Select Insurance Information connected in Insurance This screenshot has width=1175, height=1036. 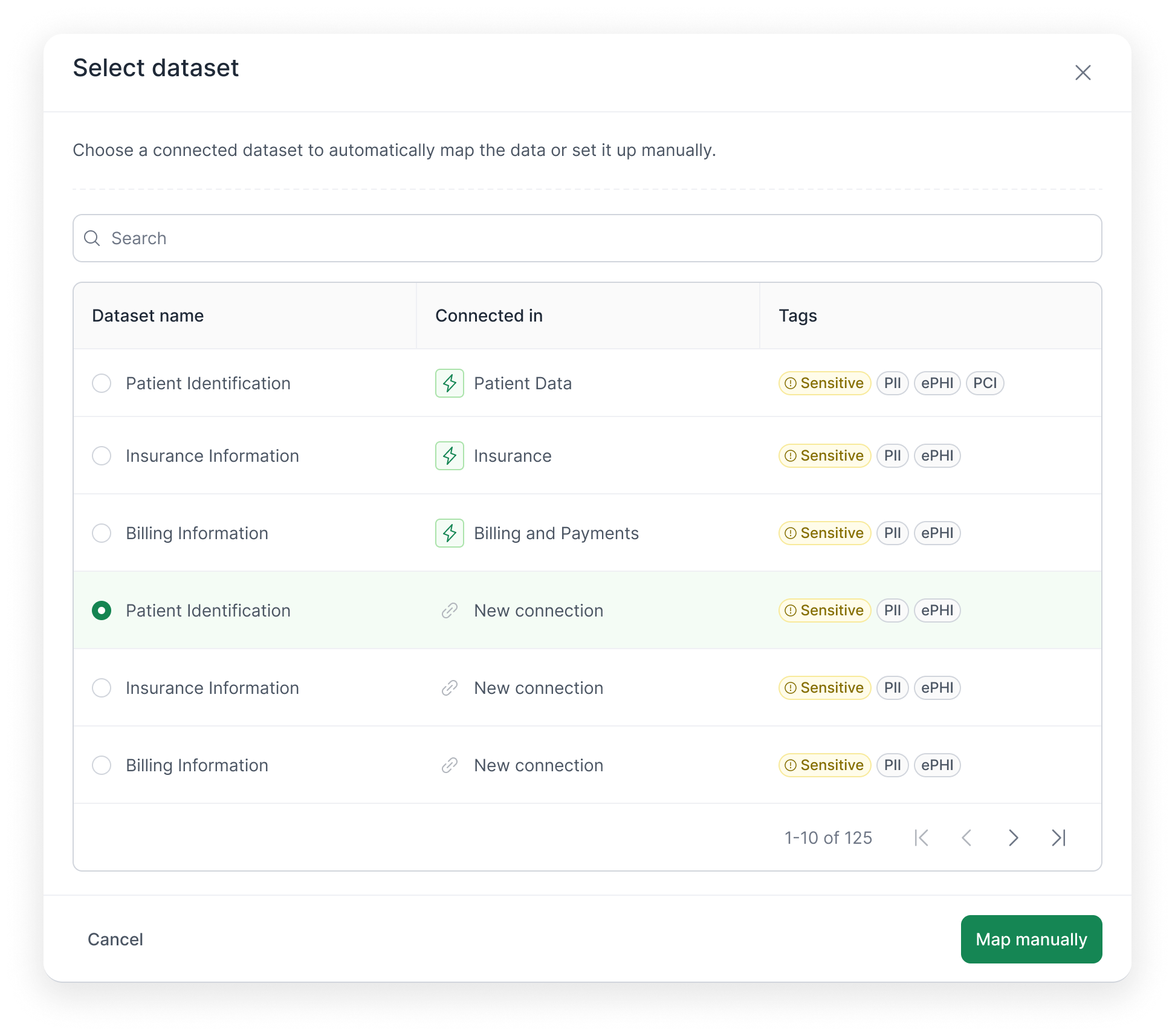click(x=102, y=456)
